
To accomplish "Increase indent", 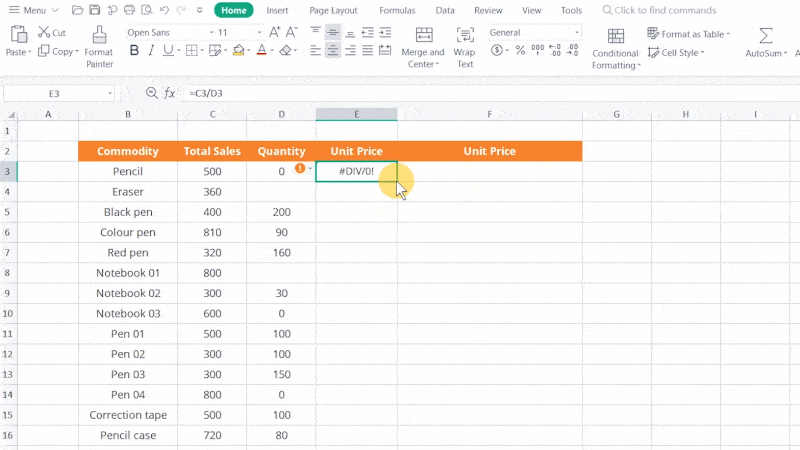I will pyautogui.click(x=385, y=33).
